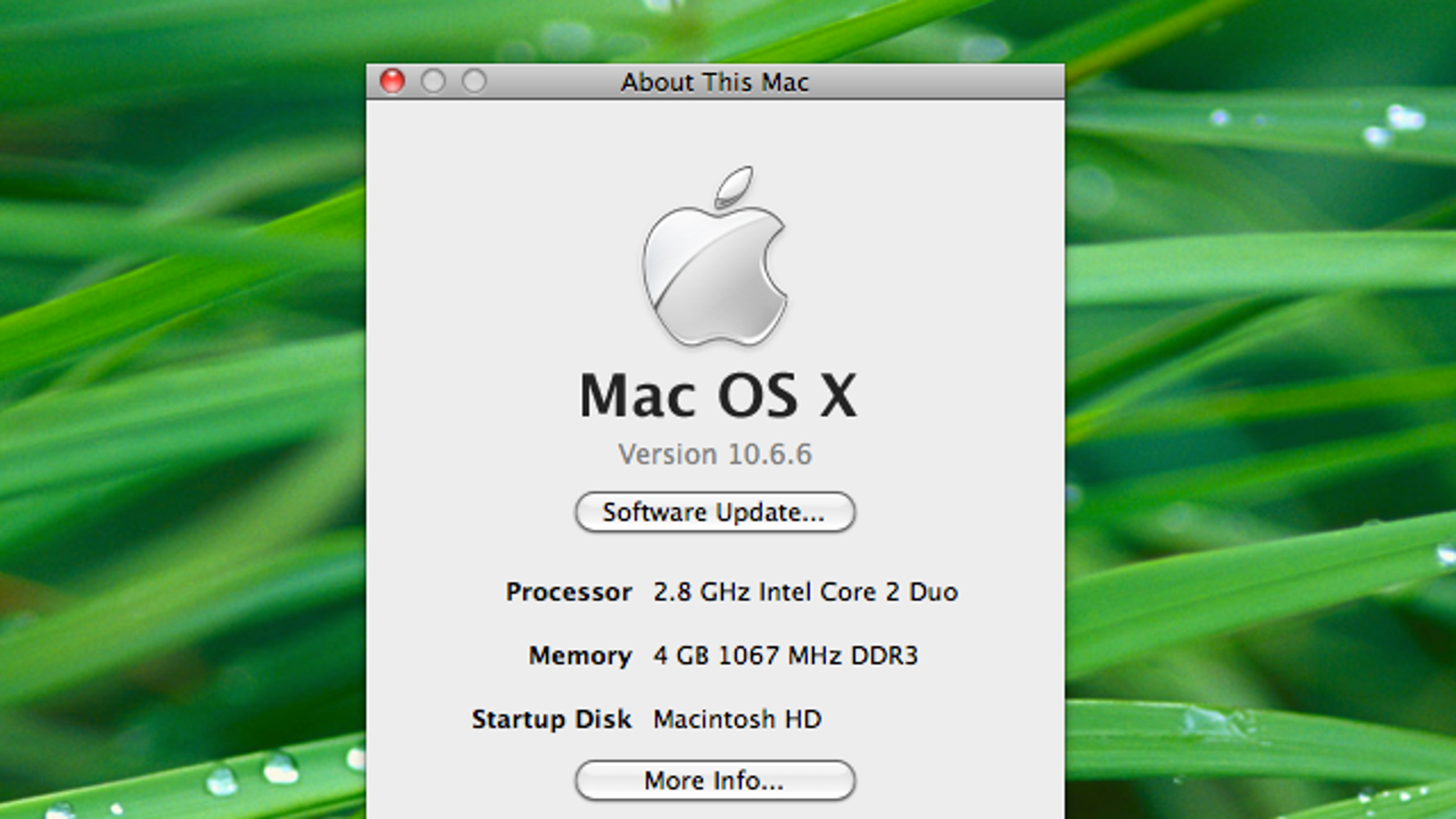Minimize the About This Mac window
Image resolution: width=1456 pixels, height=819 pixels.
(433, 81)
